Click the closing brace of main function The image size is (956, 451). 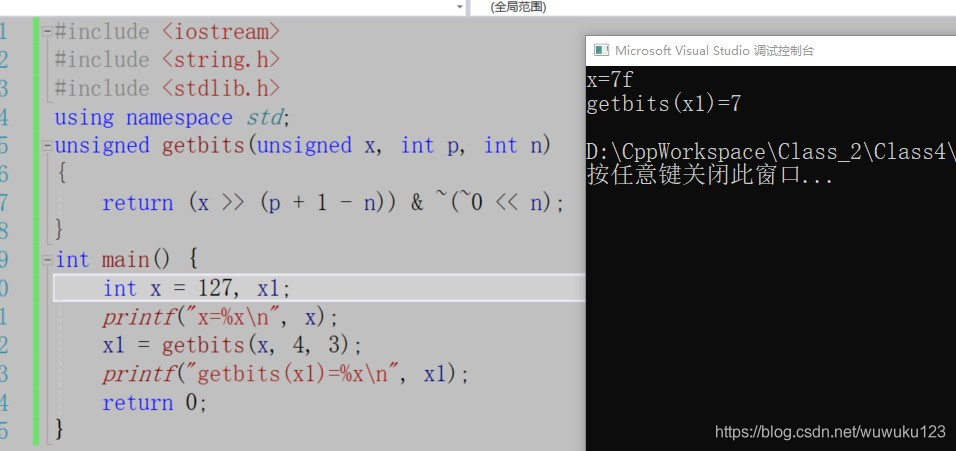tap(59, 429)
